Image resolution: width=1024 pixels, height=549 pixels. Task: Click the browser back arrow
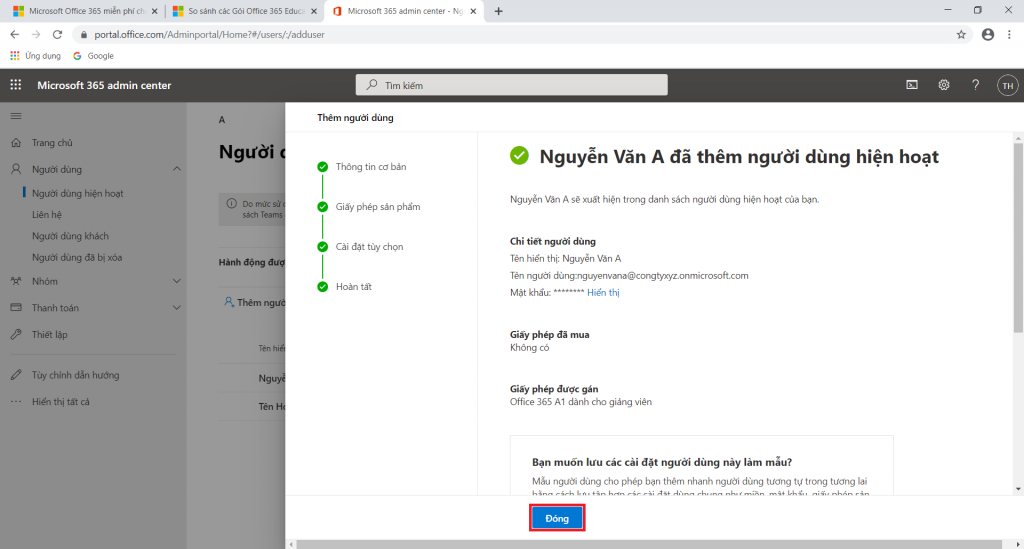14,35
